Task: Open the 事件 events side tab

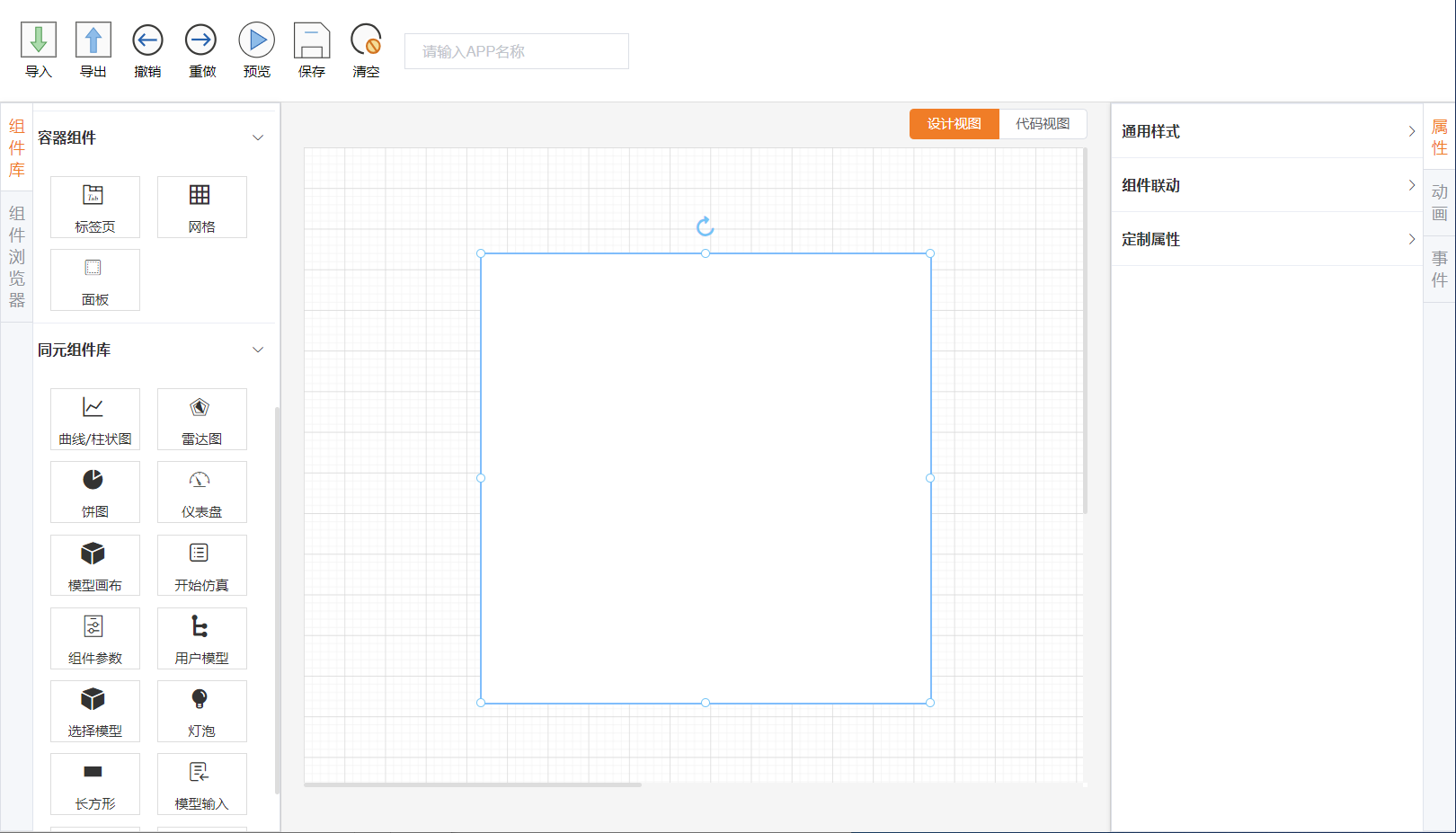Action: pos(1440,269)
